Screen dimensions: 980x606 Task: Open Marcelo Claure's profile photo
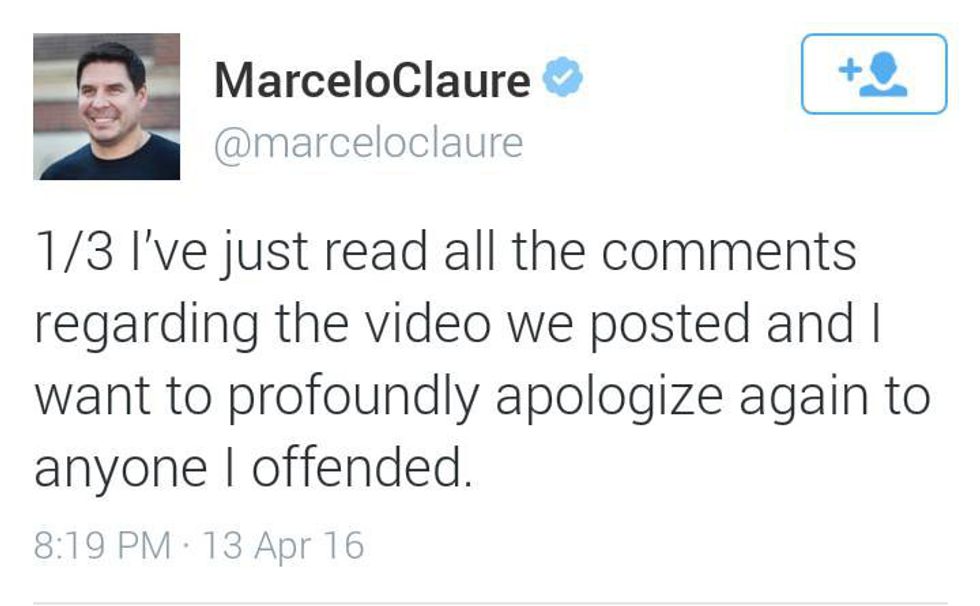(106, 106)
